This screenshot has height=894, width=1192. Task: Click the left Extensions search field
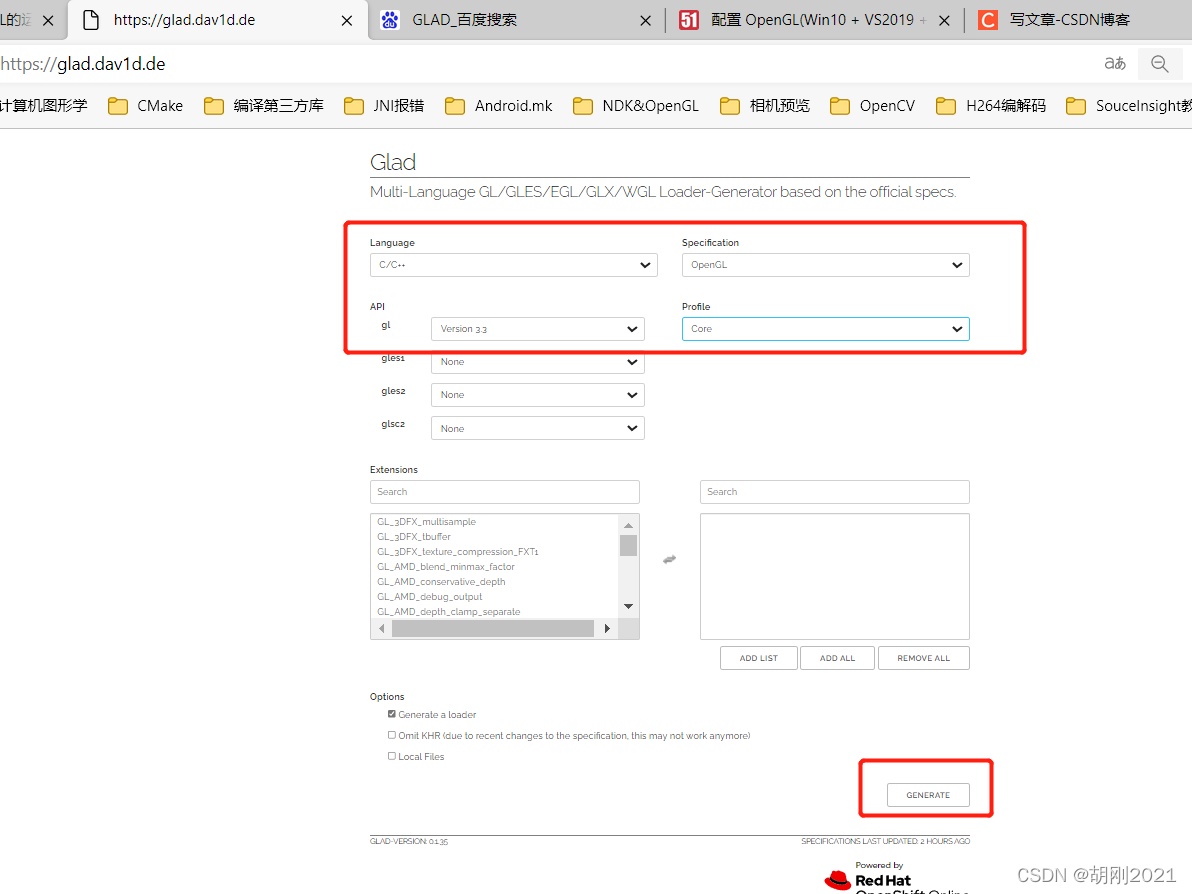click(x=504, y=492)
